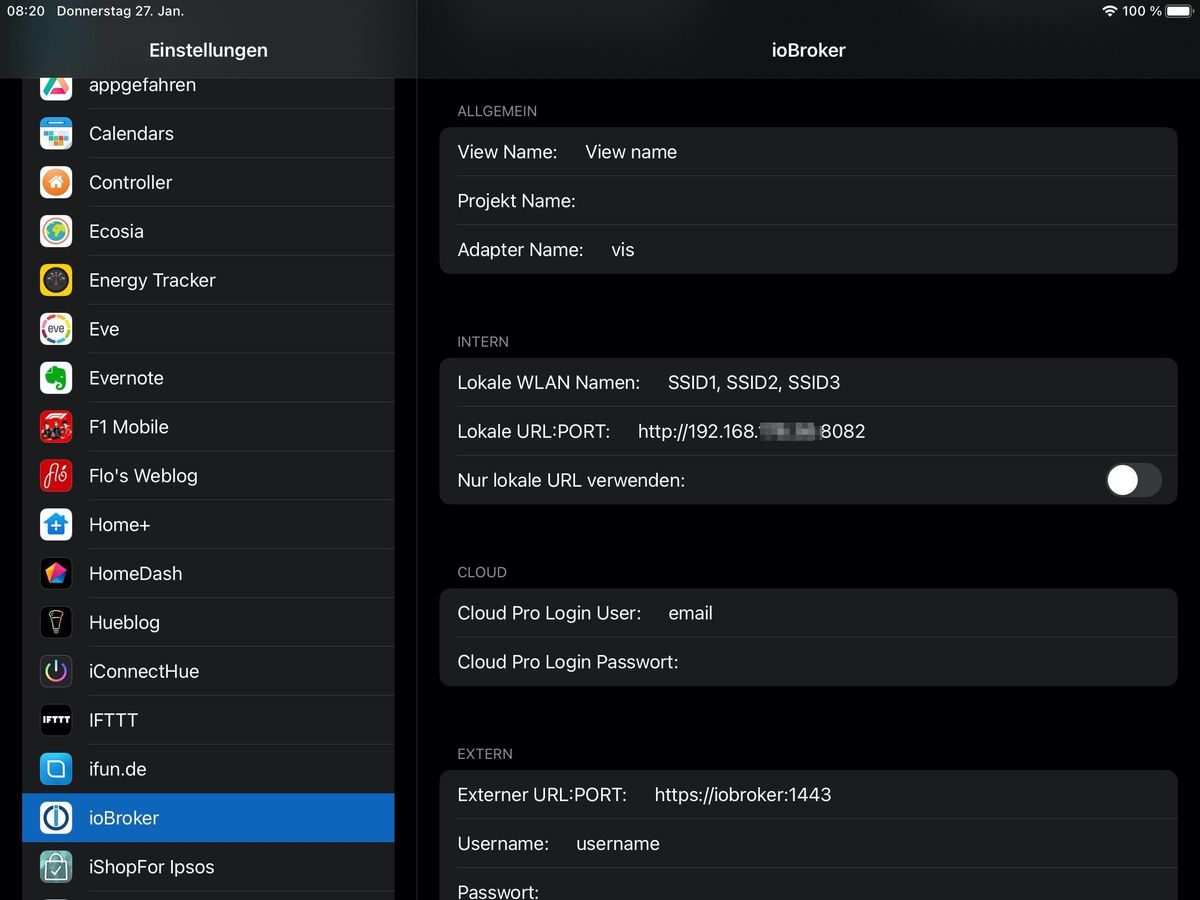
Task: Tap the Eve app icon
Action: [x=56, y=329]
